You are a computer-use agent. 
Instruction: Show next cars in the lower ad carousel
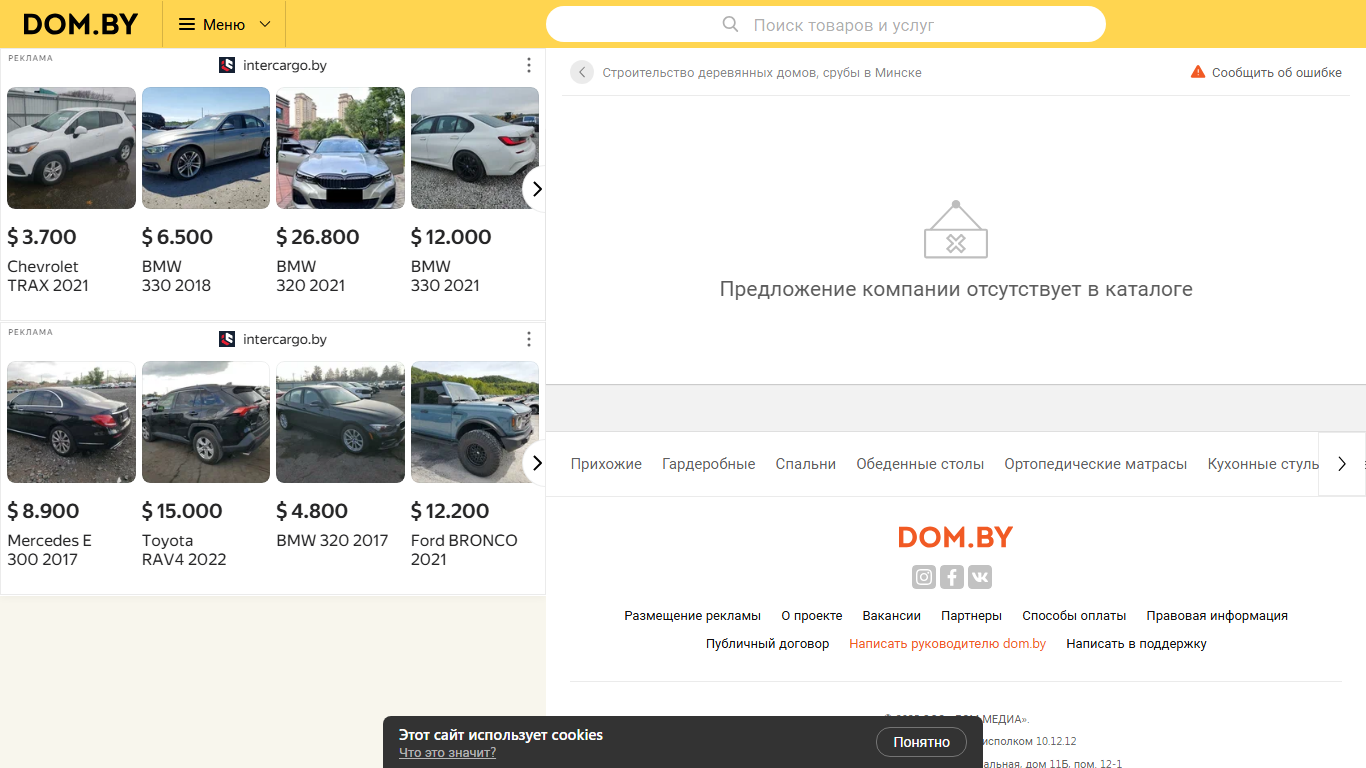[536, 462]
